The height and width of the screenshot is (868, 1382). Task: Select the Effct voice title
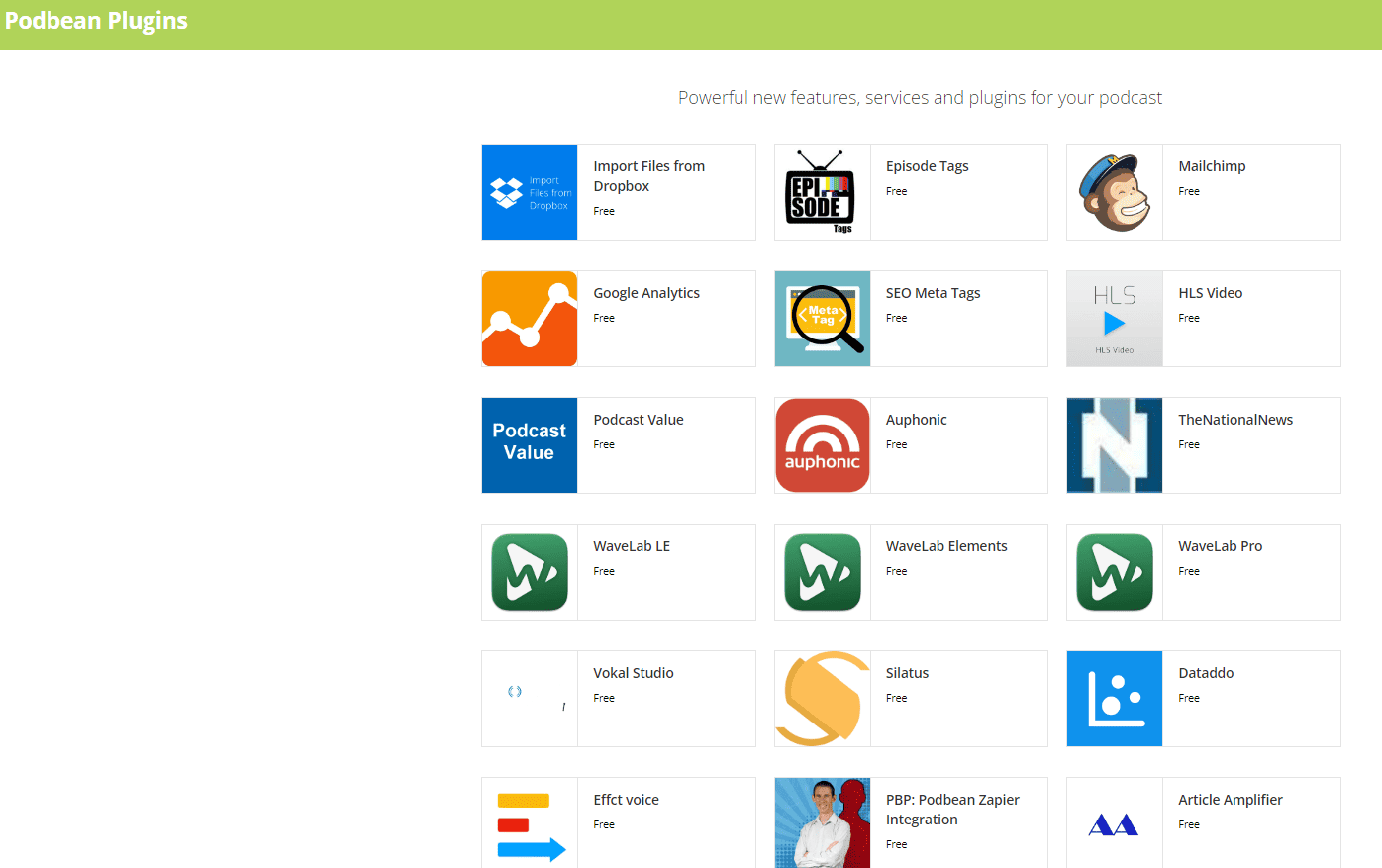click(x=626, y=800)
